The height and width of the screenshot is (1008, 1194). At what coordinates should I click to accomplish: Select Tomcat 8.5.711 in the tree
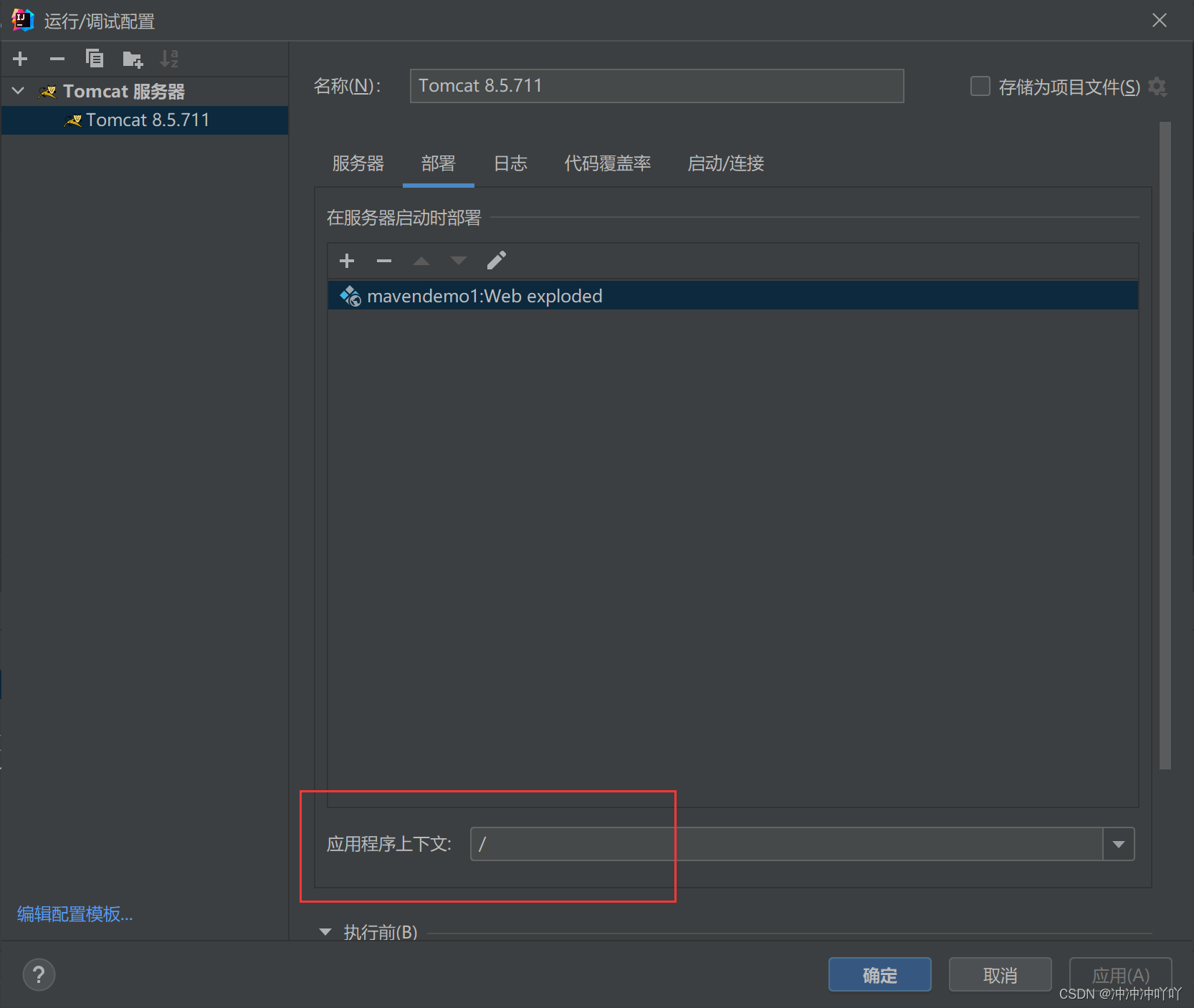click(x=144, y=120)
